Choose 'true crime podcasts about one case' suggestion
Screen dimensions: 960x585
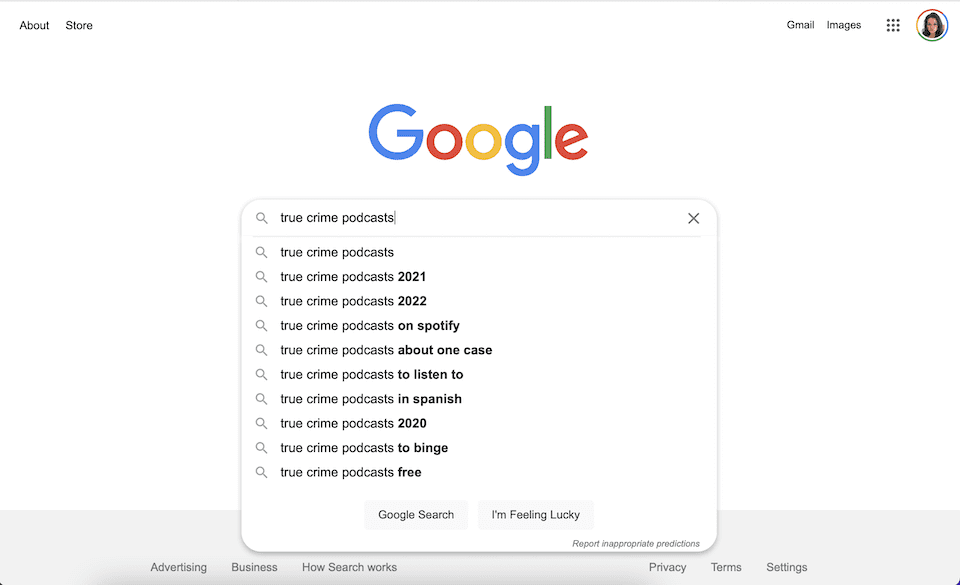pyautogui.click(x=386, y=349)
